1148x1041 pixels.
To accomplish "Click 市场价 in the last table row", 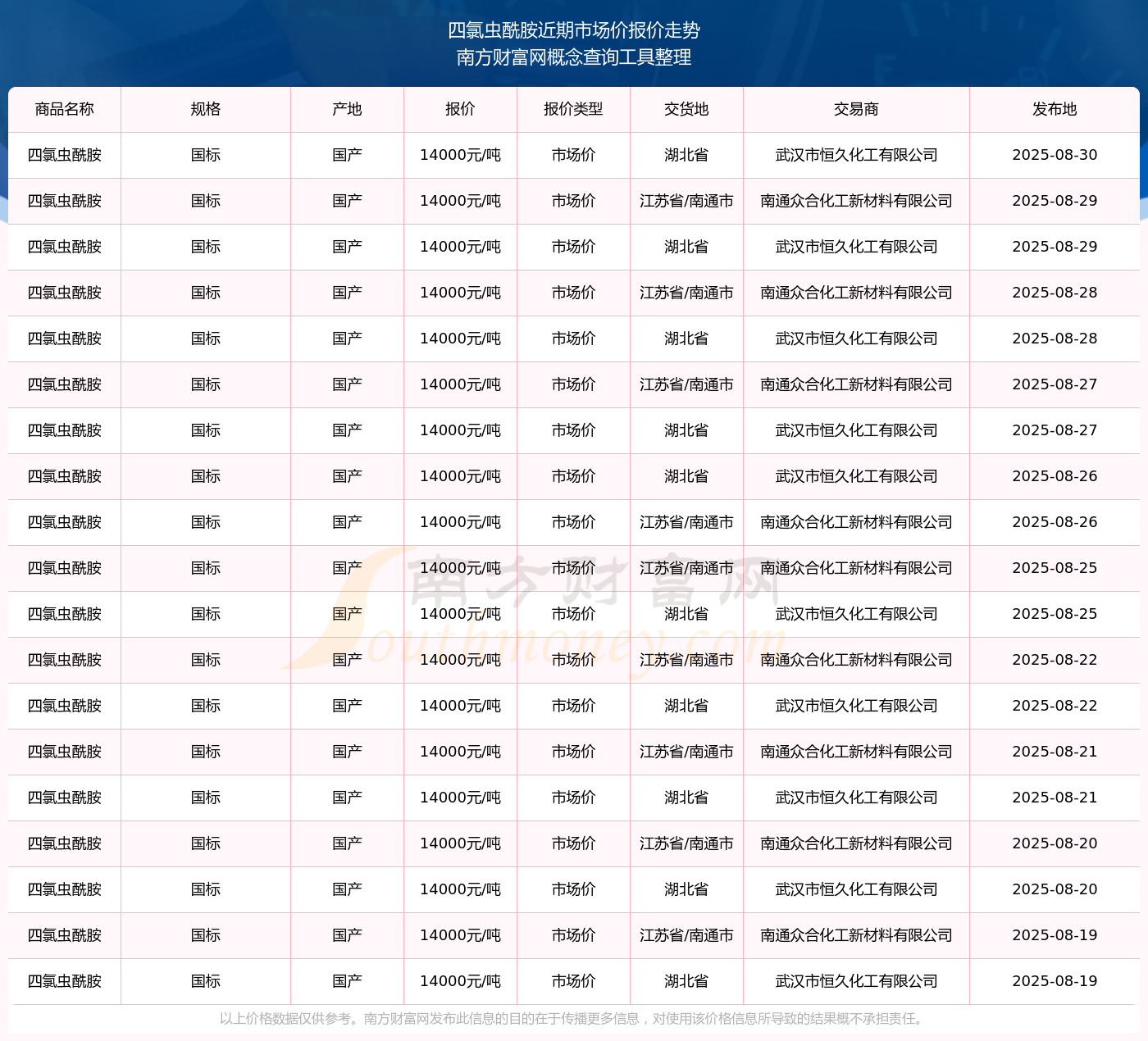I will pos(573,981).
